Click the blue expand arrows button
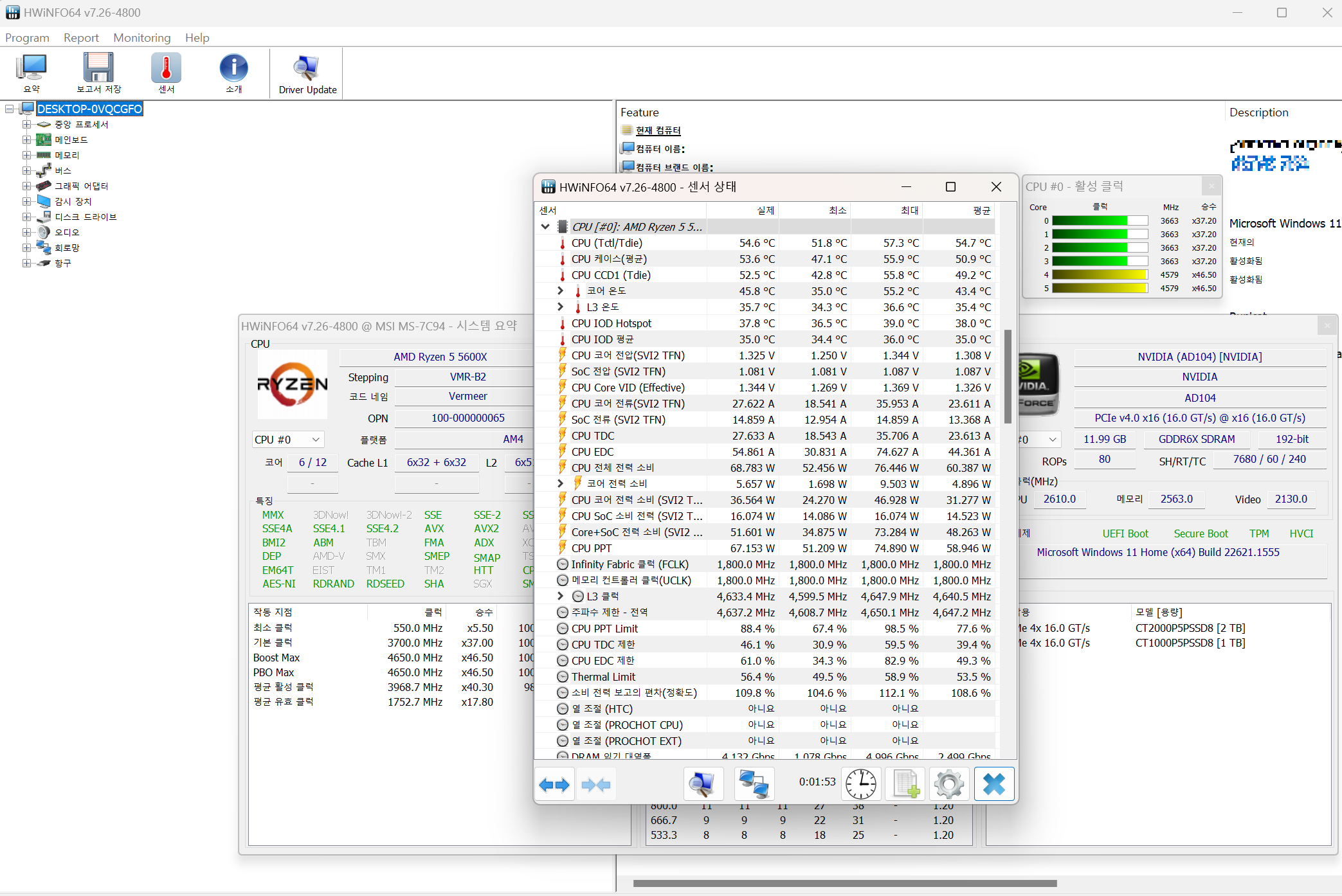The width and height of the screenshot is (1342, 896). [554, 784]
